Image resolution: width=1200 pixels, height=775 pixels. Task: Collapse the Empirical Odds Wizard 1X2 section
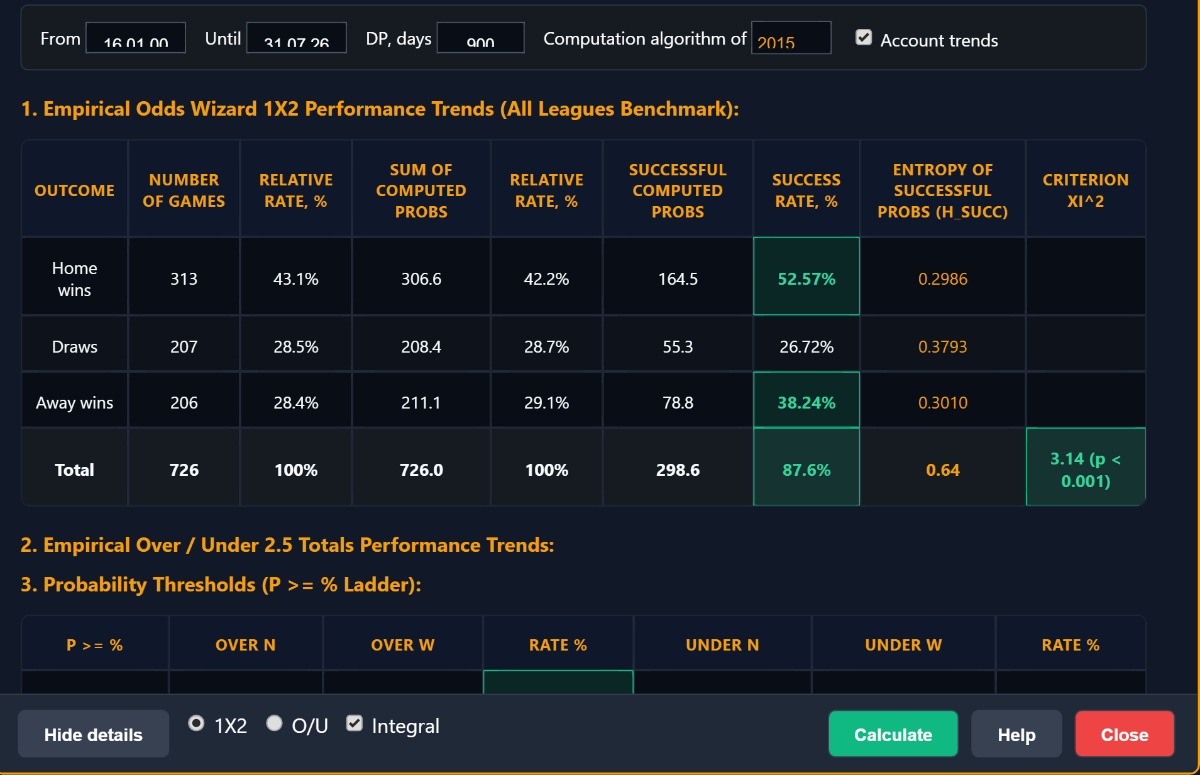click(380, 109)
